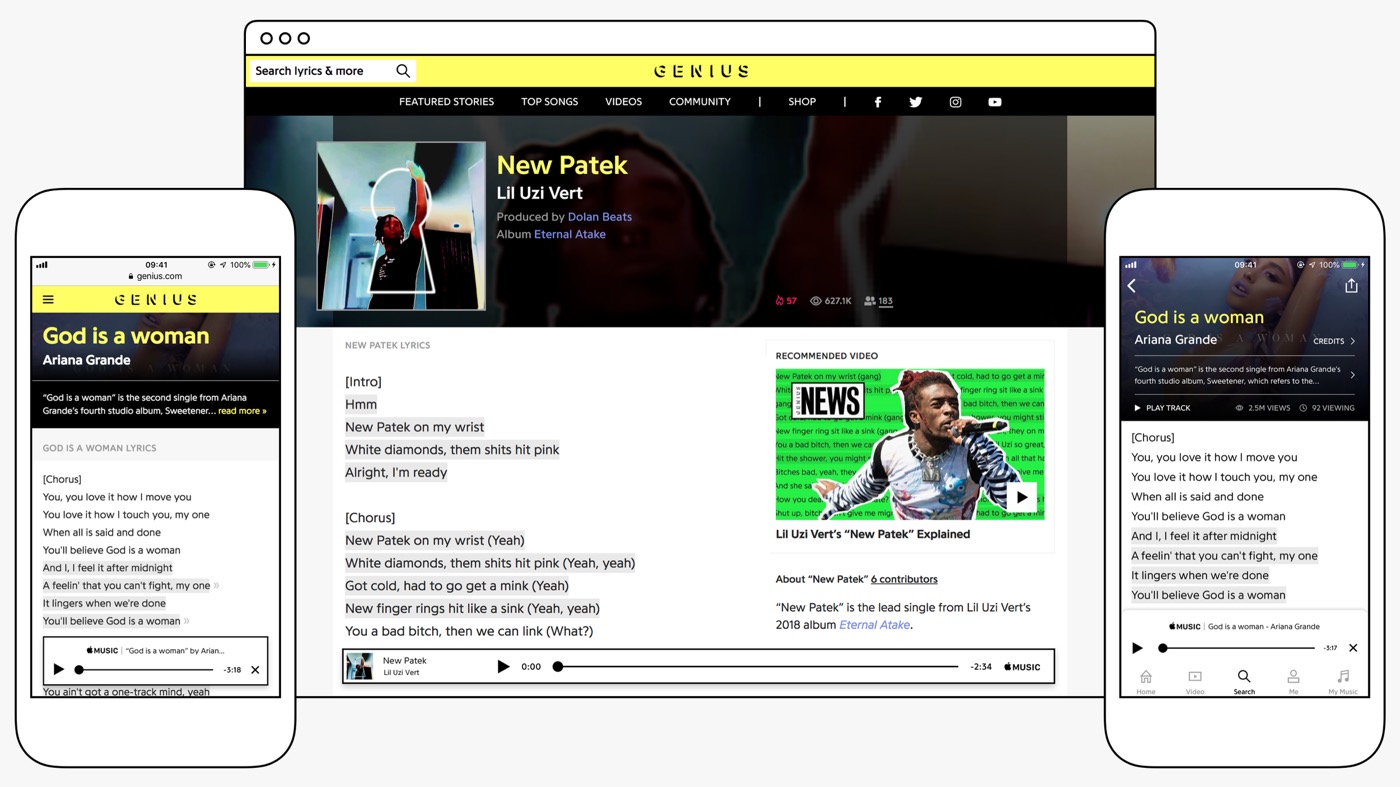1400x787 pixels.
Task: Click the fire icon showing 57
Action: [x=780, y=301]
